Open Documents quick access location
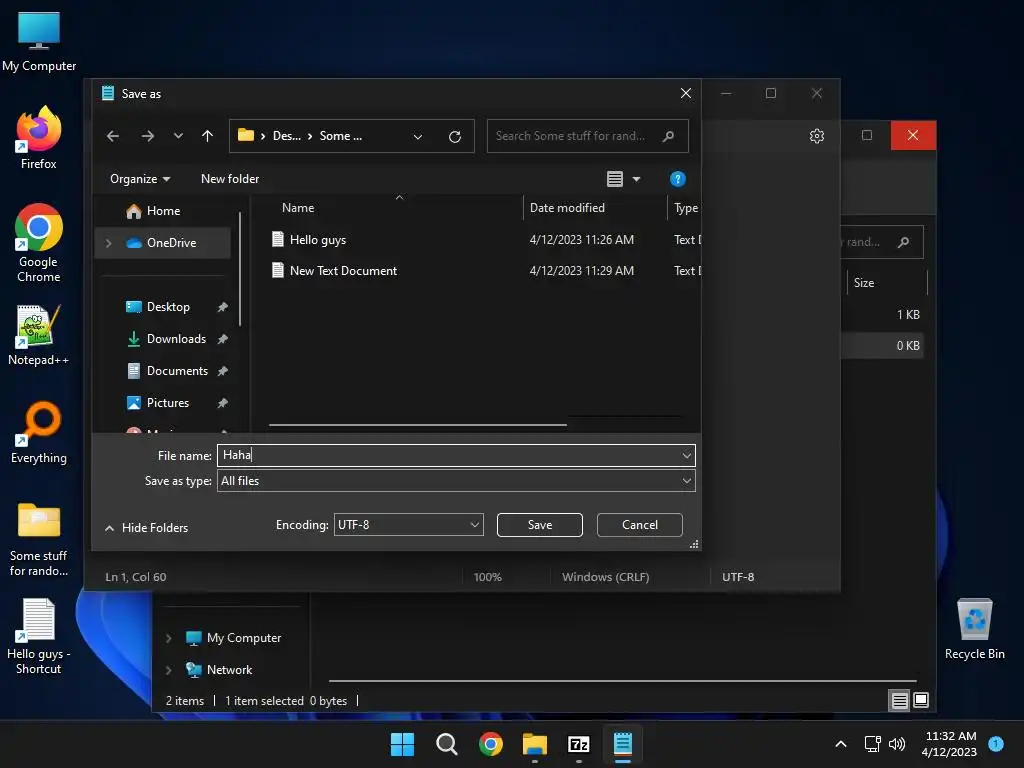This screenshot has width=1024, height=768. (177, 371)
